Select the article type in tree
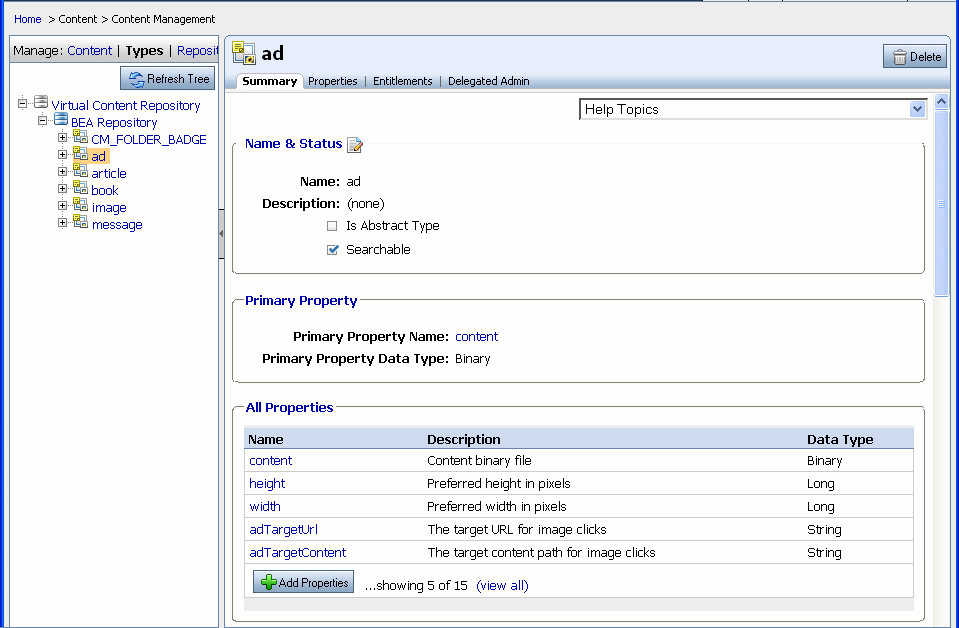The height and width of the screenshot is (628, 959). (x=109, y=174)
